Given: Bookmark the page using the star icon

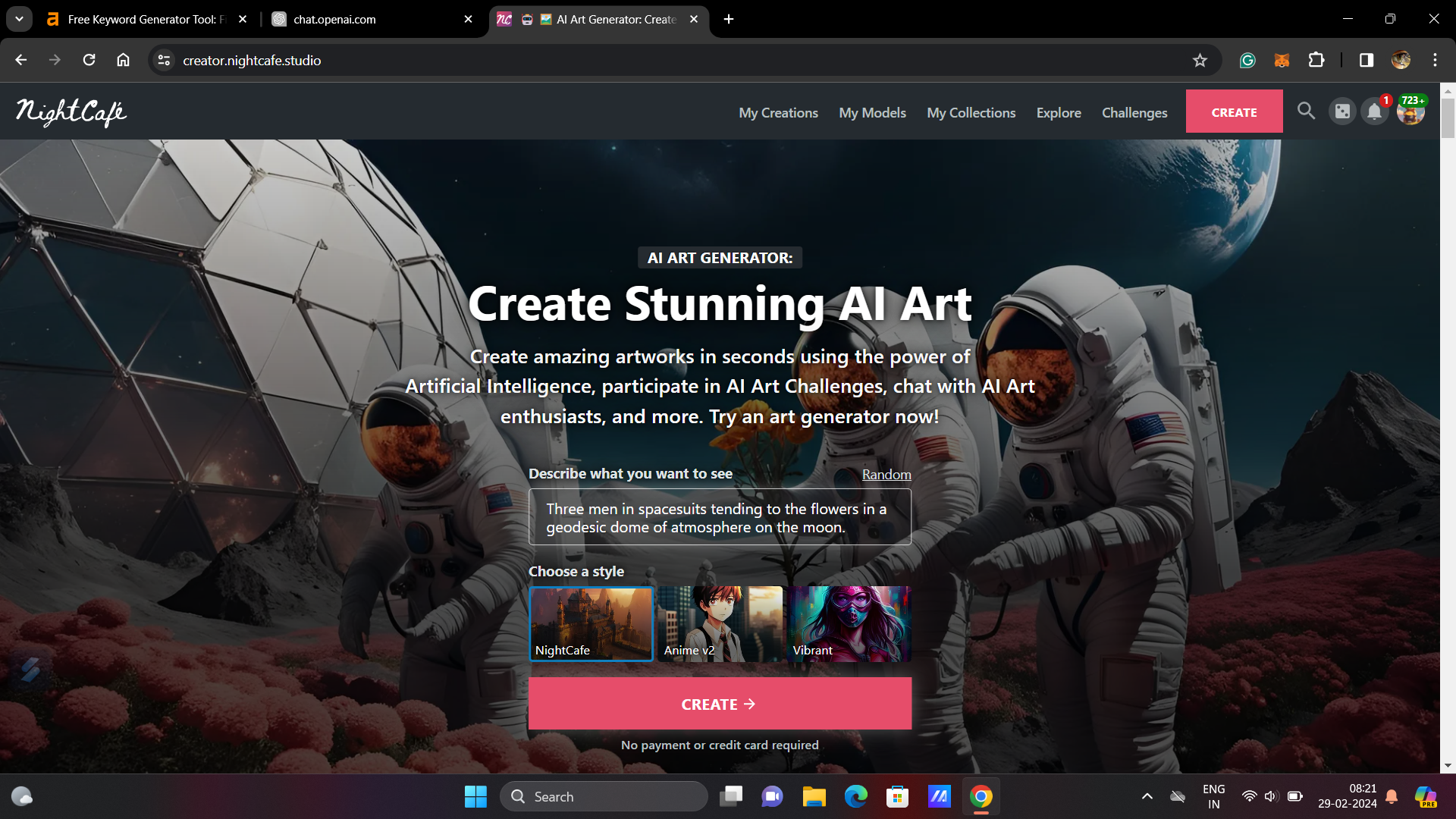Looking at the screenshot, I should pos(1200,60).
